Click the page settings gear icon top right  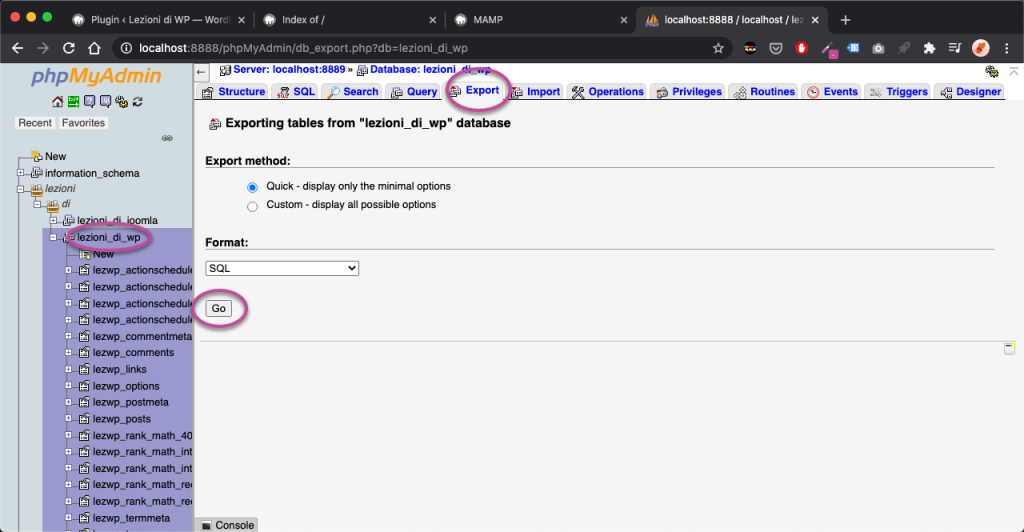(991, 71)
